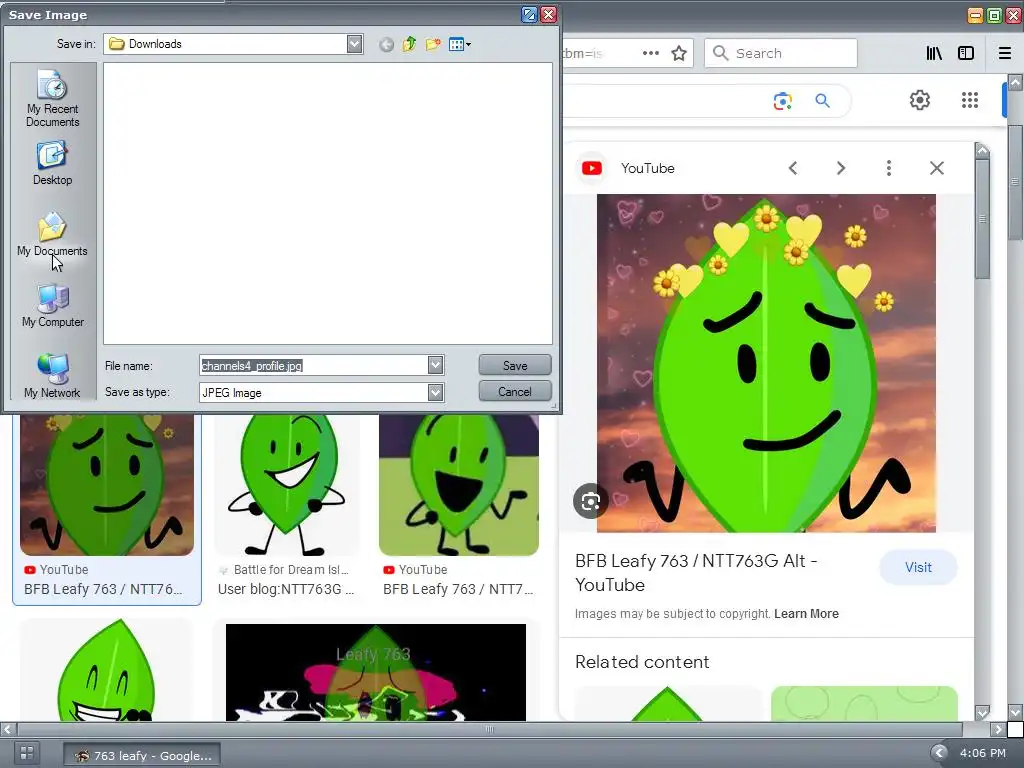
Task: Open My Documents in the save dialog
Action: click(x=52, y=234)
